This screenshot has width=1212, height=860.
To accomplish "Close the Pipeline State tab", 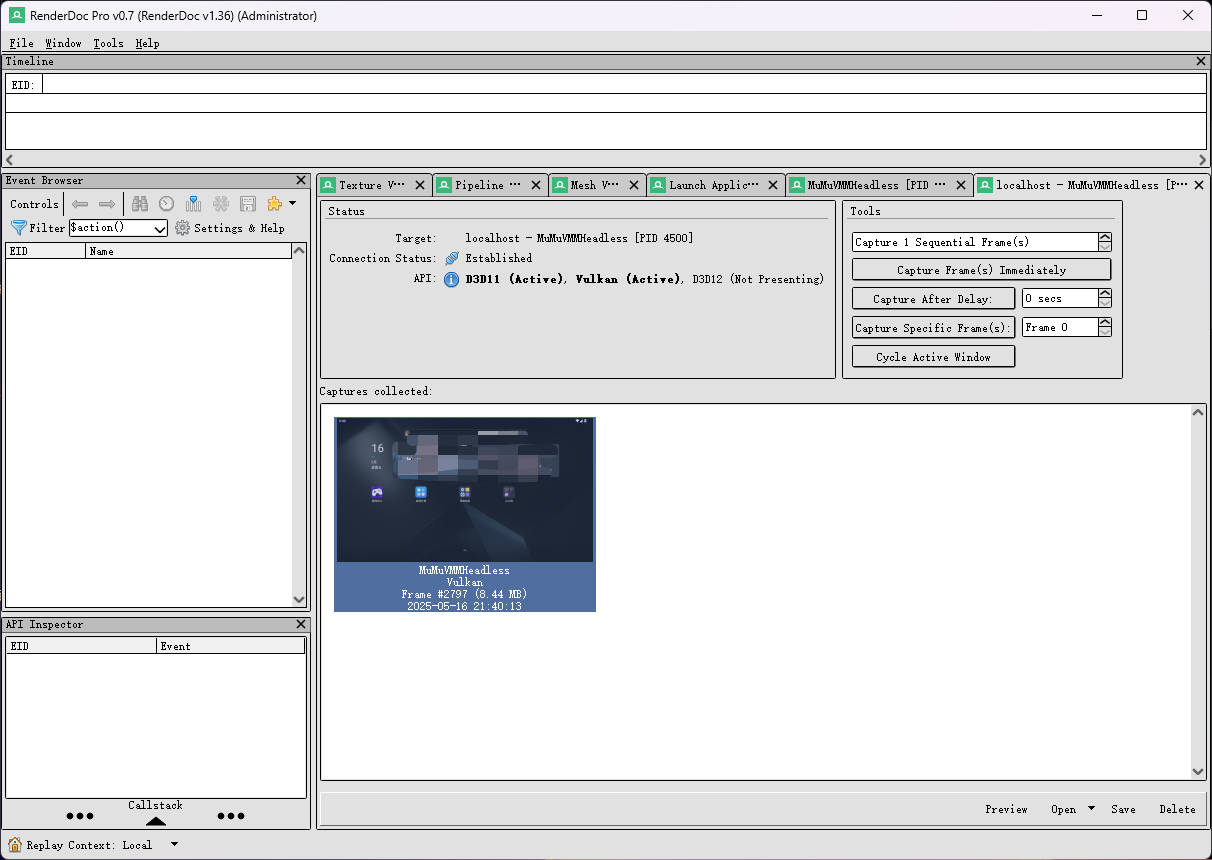I will point(536,185).
